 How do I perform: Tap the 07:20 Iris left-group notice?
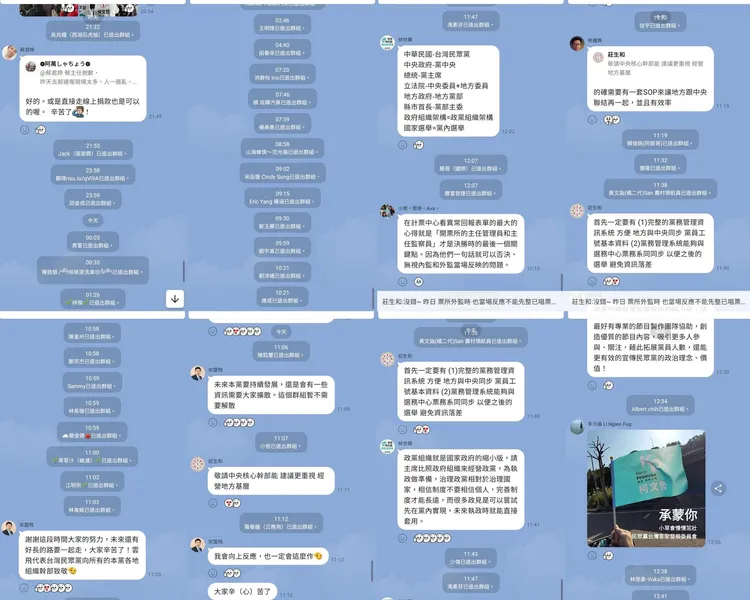tap(282, 74)
